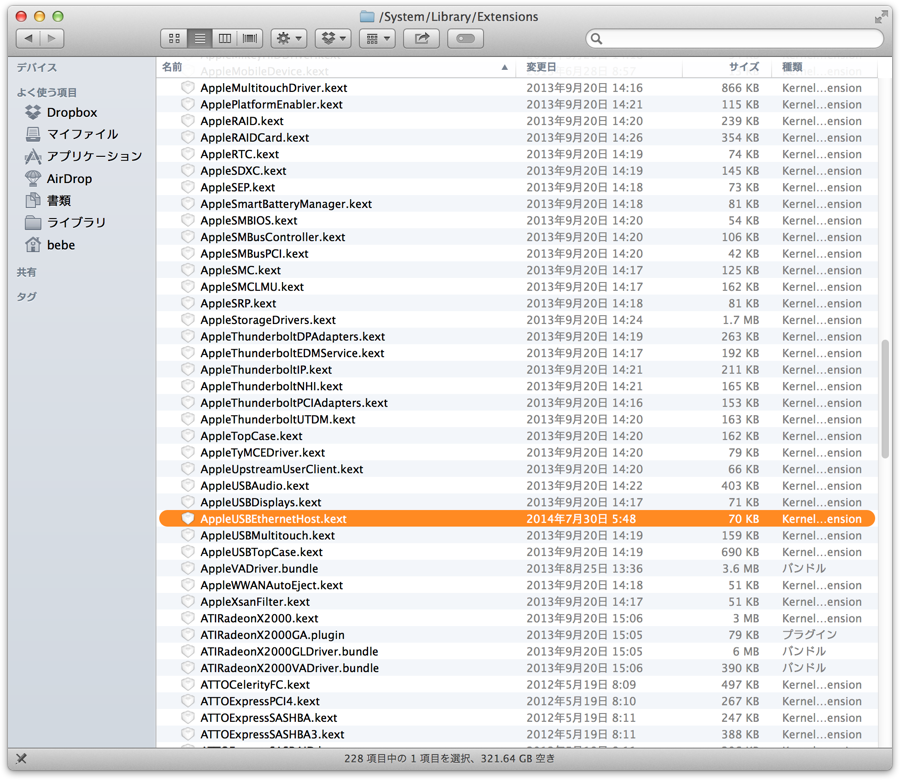
Task: Click the ATIRadeonX2000.kext file icon
Action: 188,618
